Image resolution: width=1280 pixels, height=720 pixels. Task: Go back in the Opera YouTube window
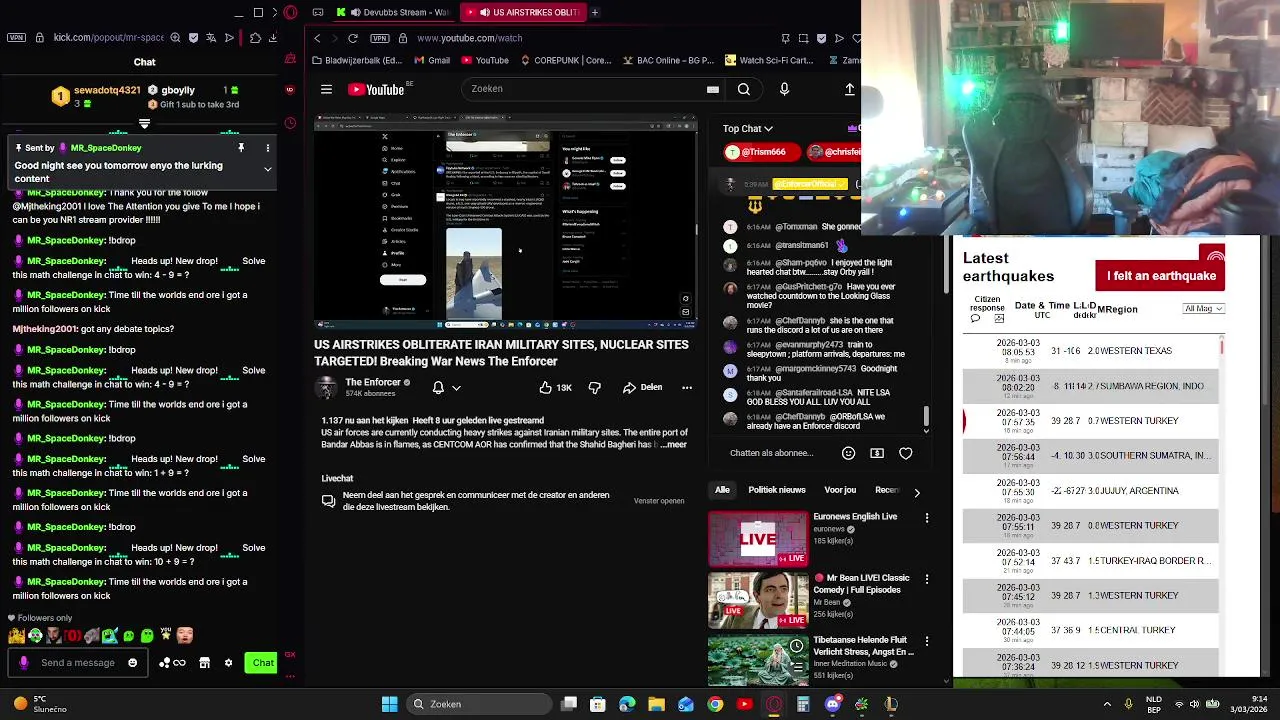317,38
